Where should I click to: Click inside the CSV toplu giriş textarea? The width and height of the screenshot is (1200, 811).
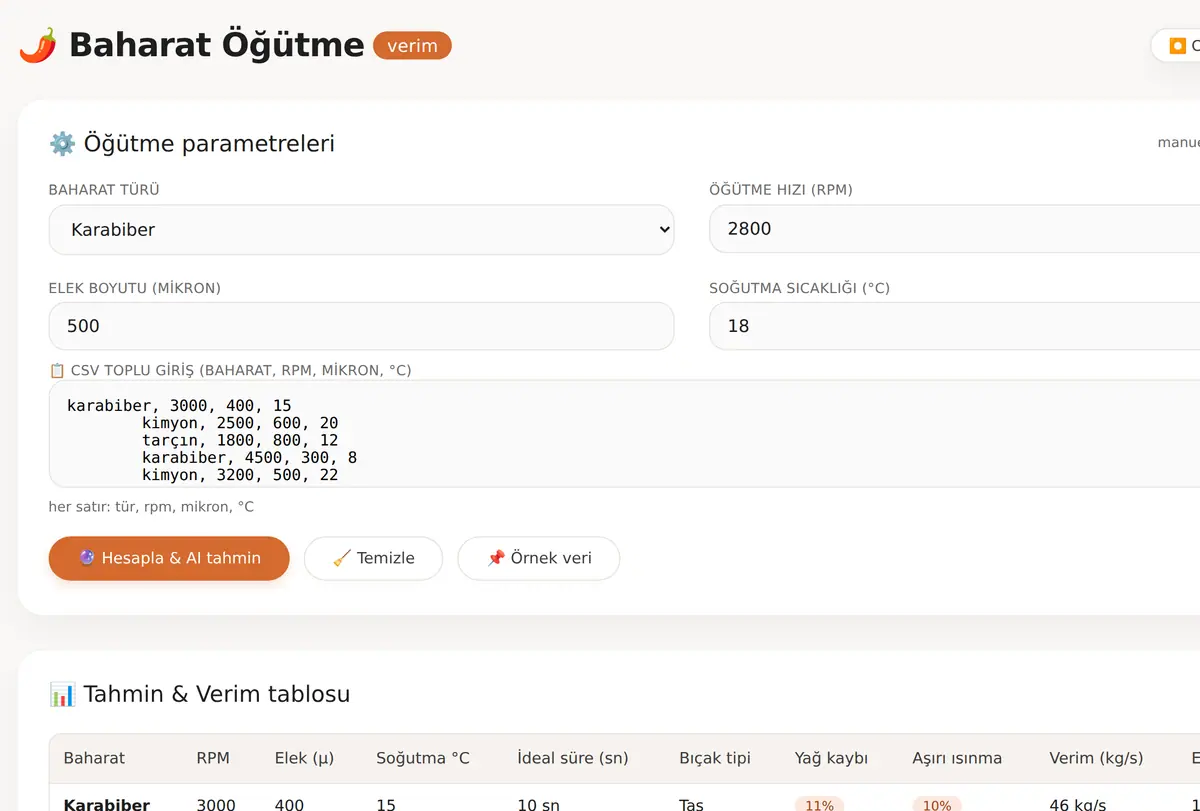(624, 434)
